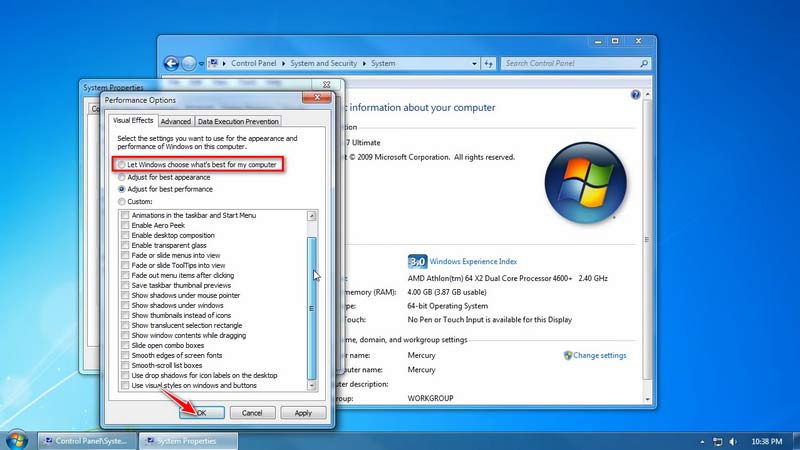Image resolution: width=800 pixels, height=450 pixels.
Task: Click System and Security breadcrumb
Action: [x=323, y=63]
